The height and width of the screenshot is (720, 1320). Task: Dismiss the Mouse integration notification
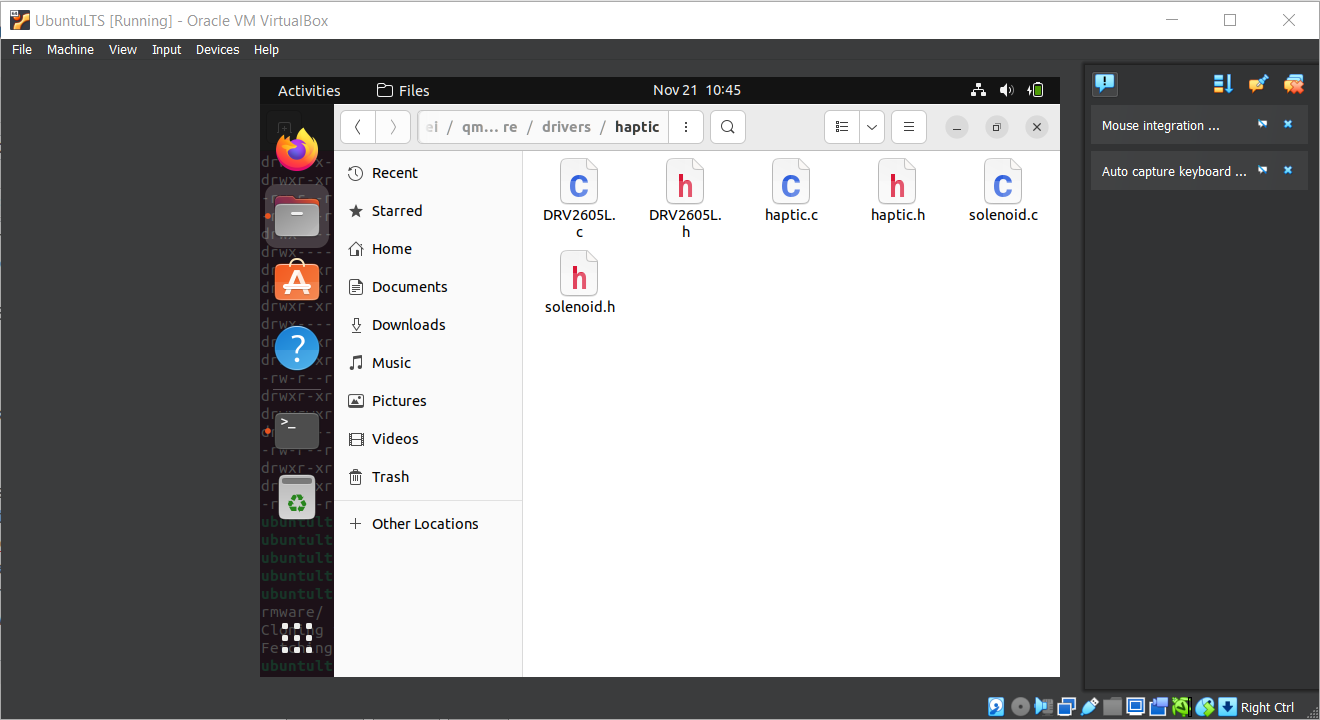[x=1288, y=125]
